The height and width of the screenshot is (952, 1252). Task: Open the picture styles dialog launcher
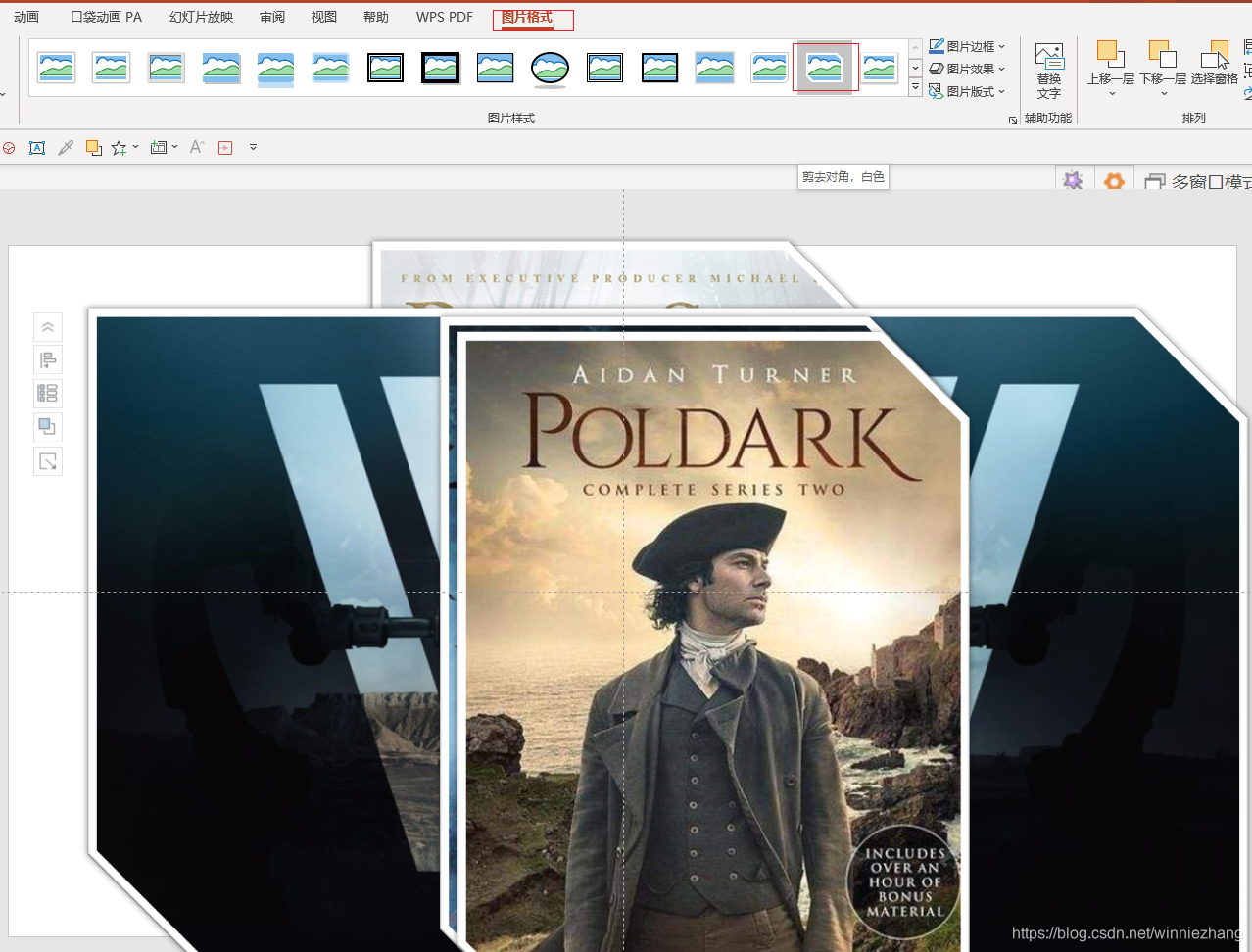[1013, 119]
